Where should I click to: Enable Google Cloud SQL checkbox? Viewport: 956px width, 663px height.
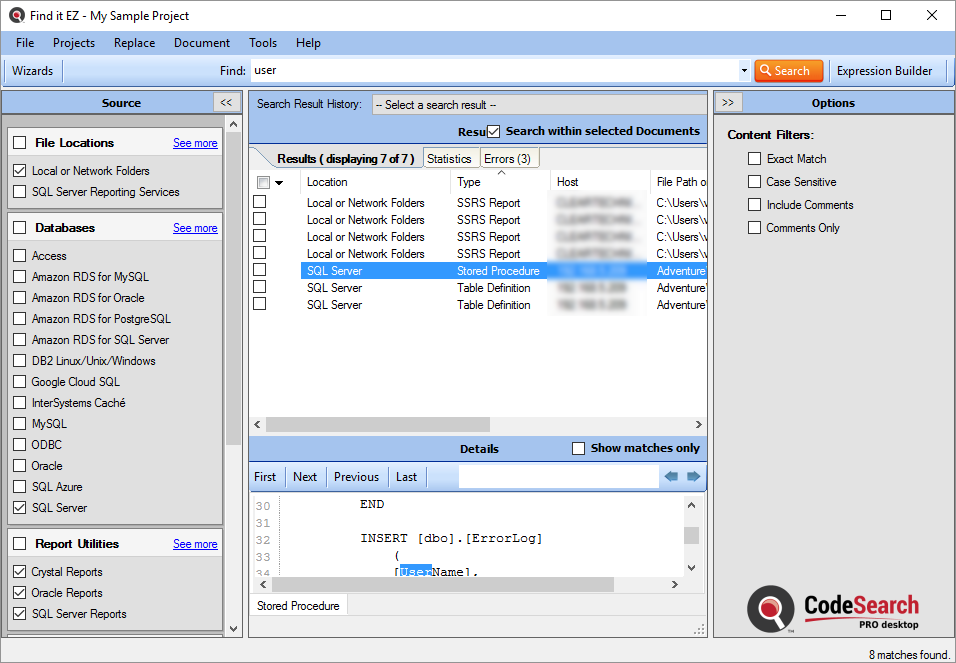coord(20,382)
